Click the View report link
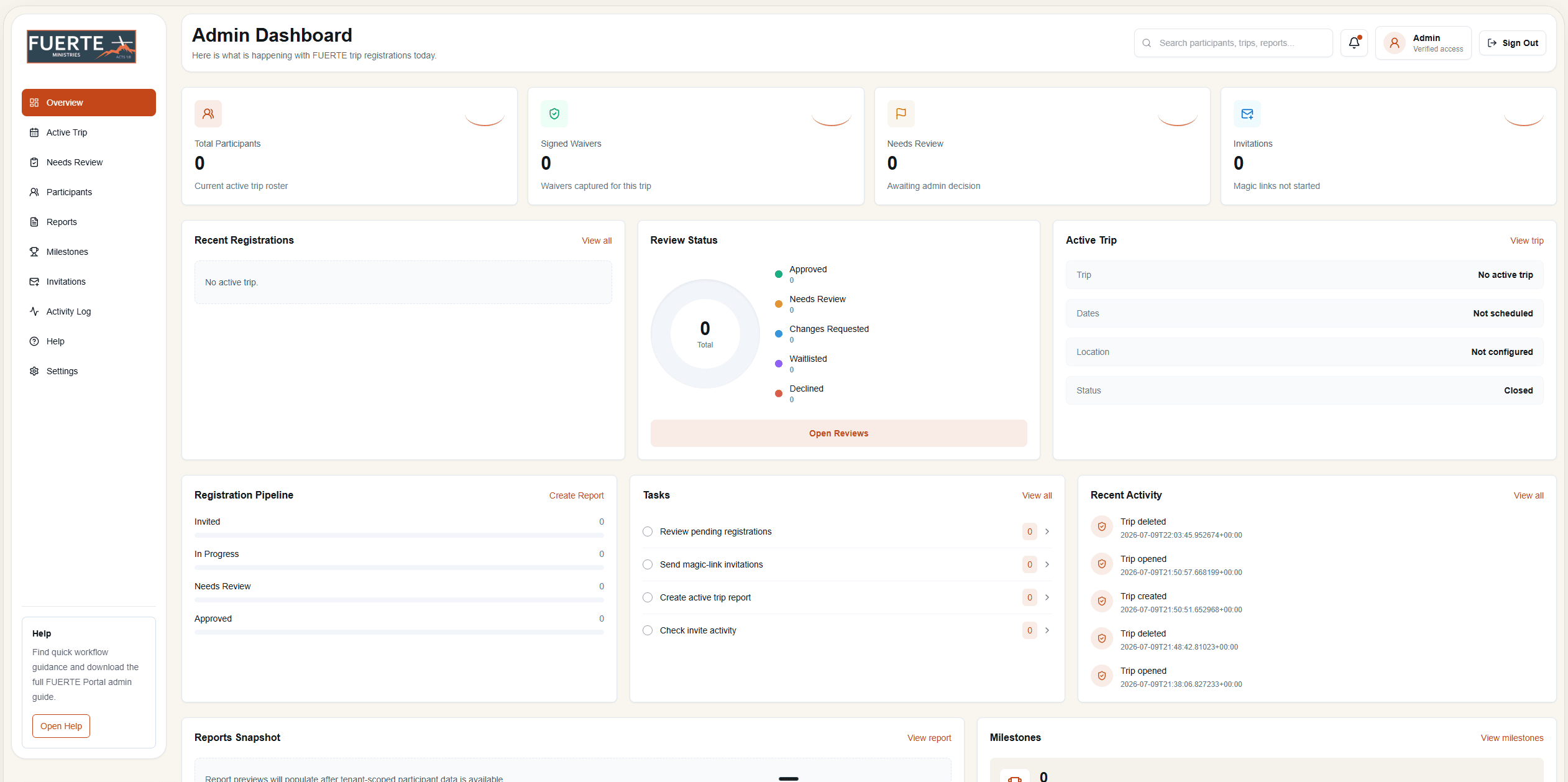 coord(929,738)
